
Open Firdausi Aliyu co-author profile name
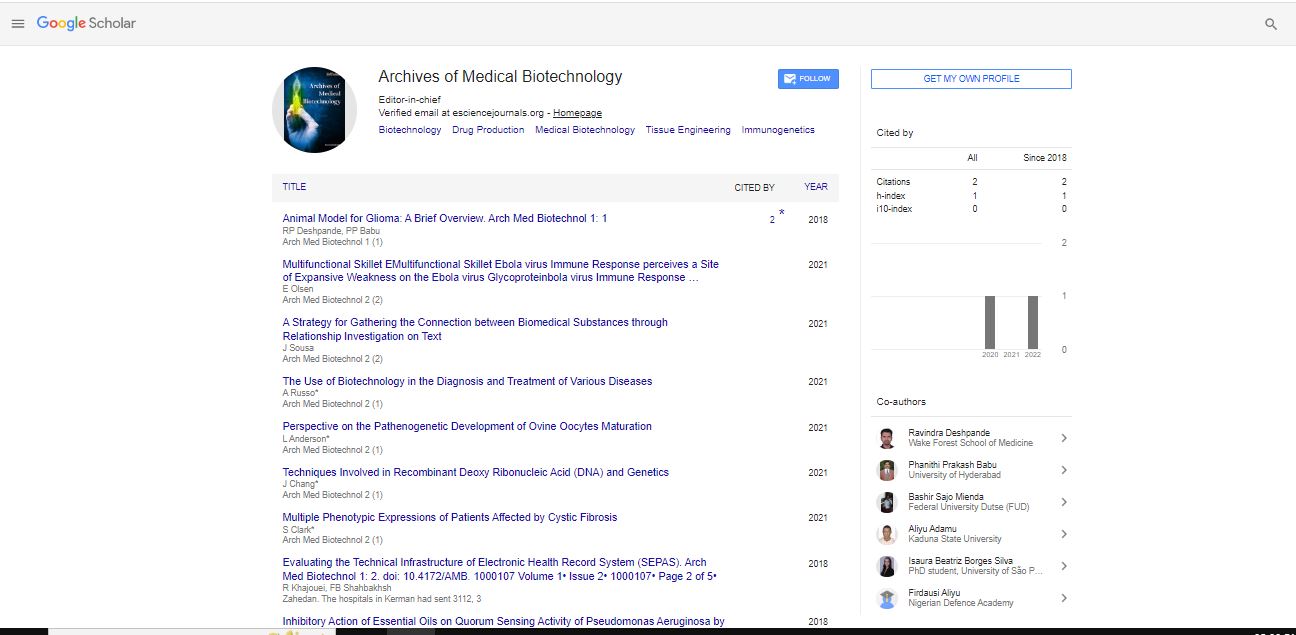coord(932,593)
